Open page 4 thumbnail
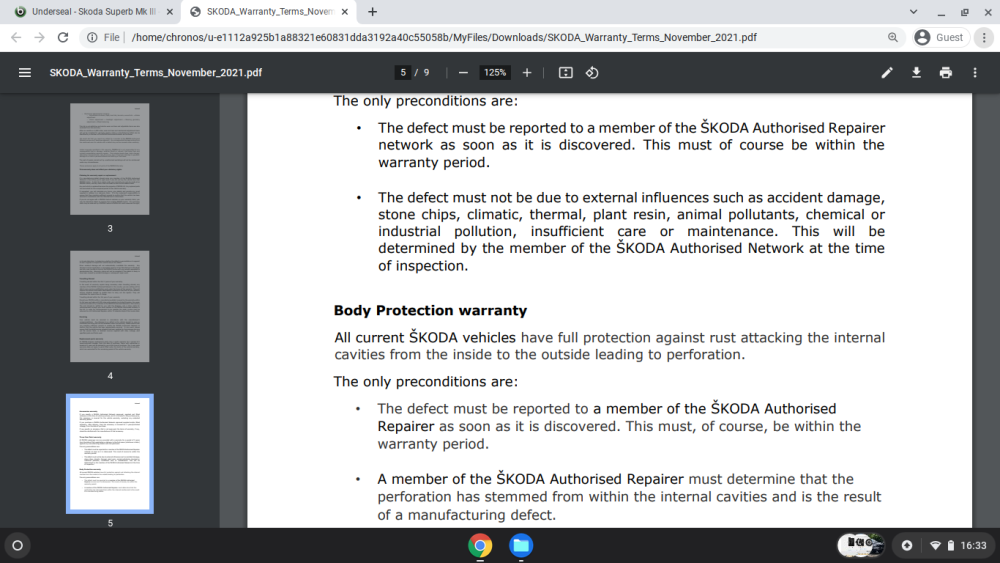This screenshot has width=1000, height=563. [x=110, y=306]
